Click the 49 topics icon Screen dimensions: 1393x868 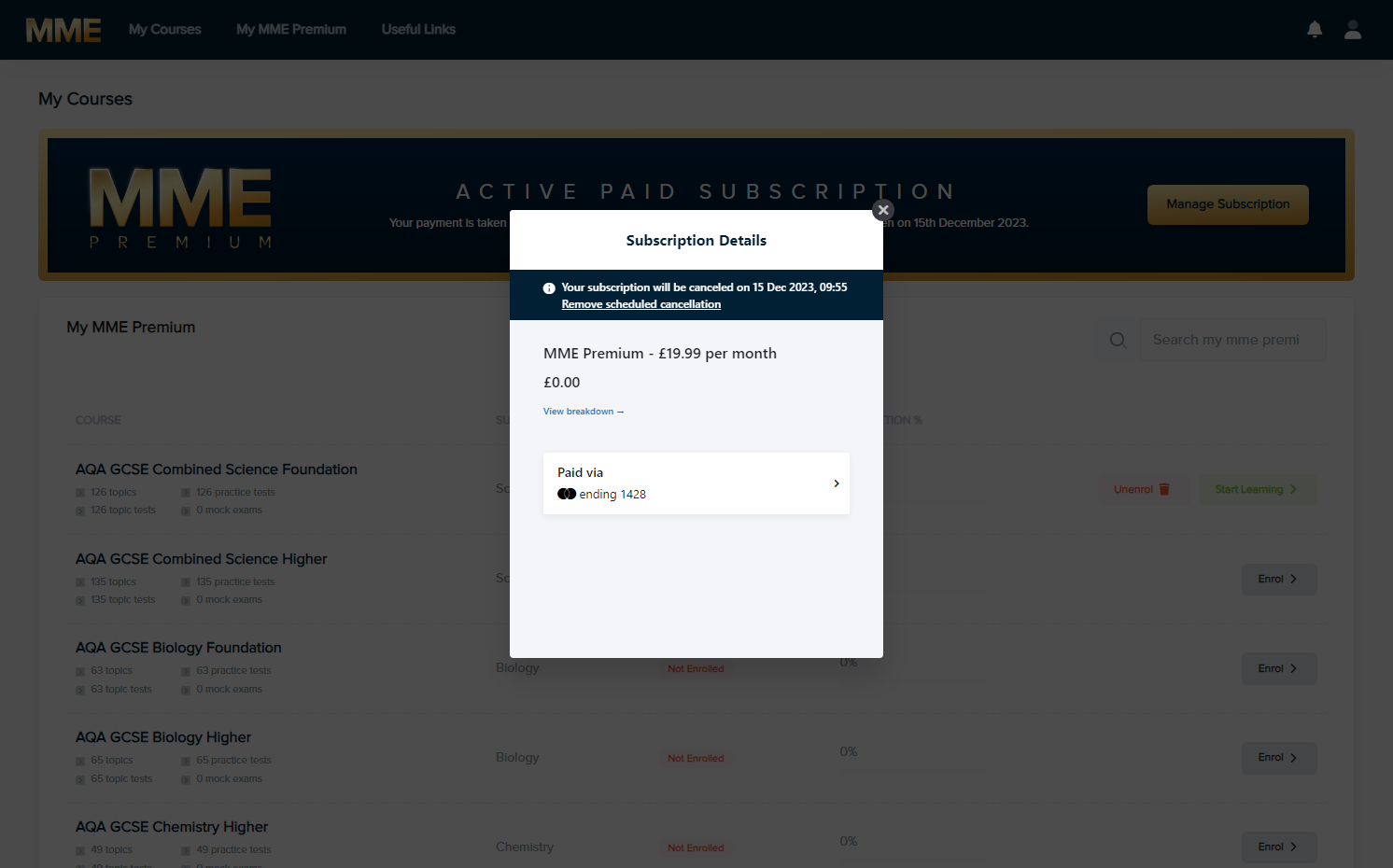coord(80,850)
